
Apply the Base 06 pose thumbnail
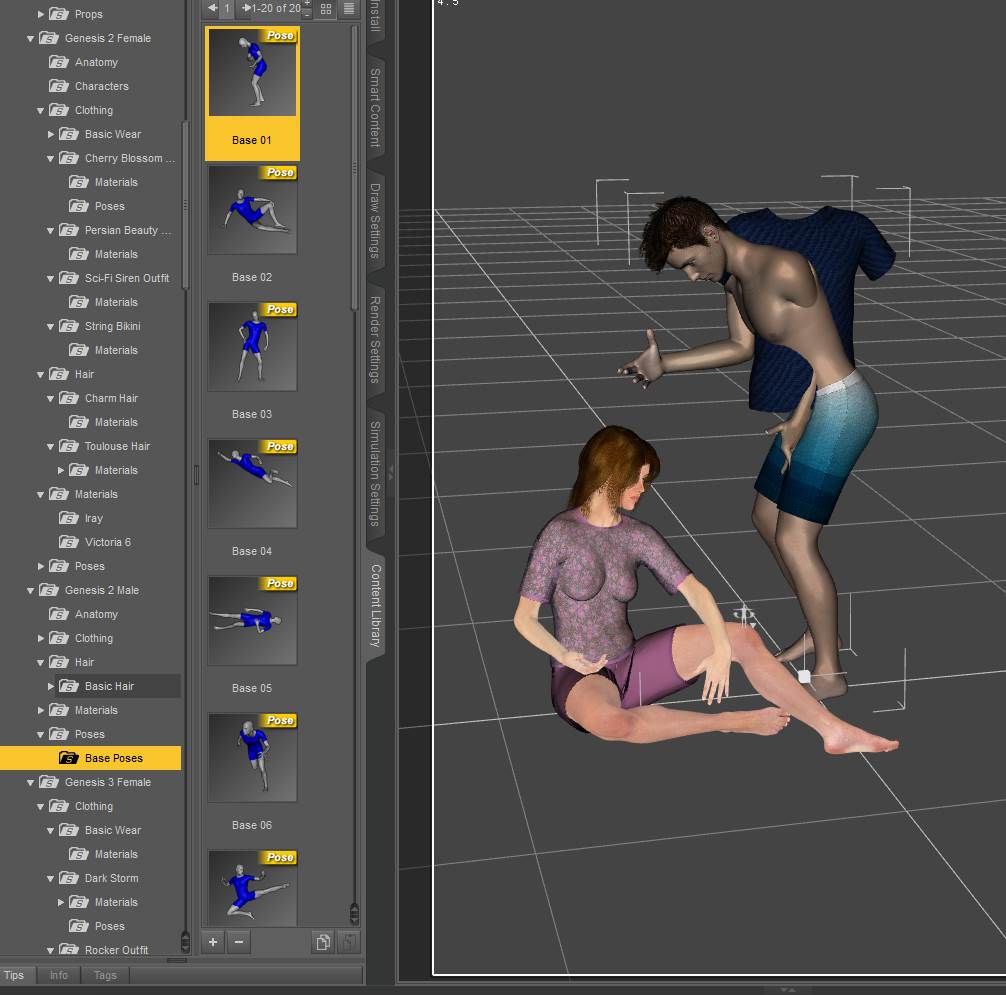[252, 758]
